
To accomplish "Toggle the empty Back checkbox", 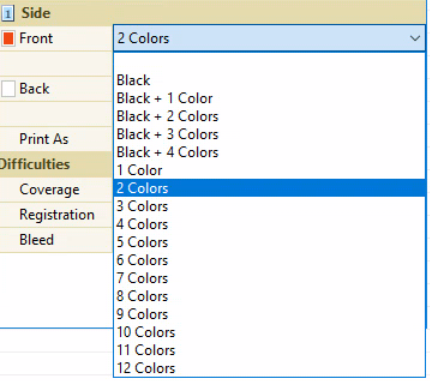I will coord(8,89).
